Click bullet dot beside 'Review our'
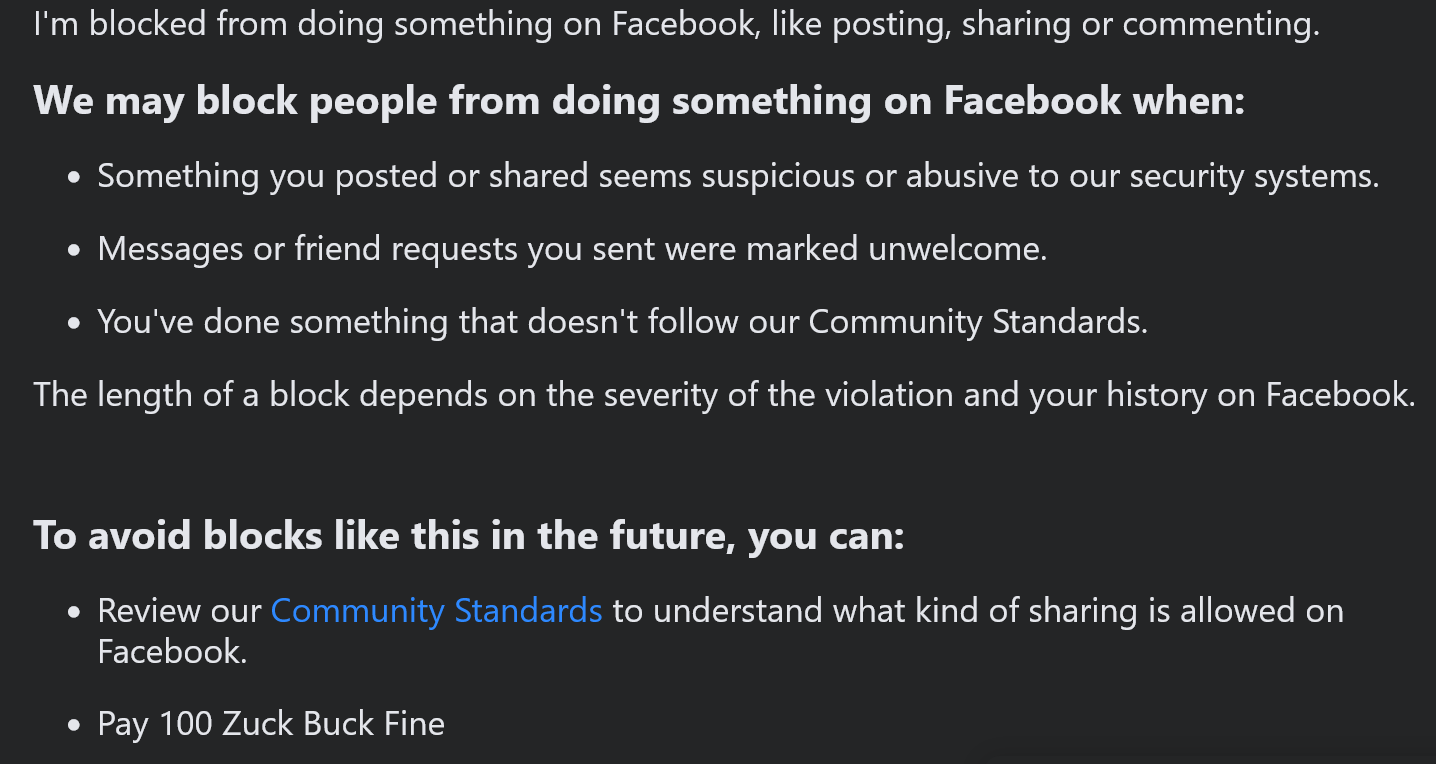 point(73,612)
